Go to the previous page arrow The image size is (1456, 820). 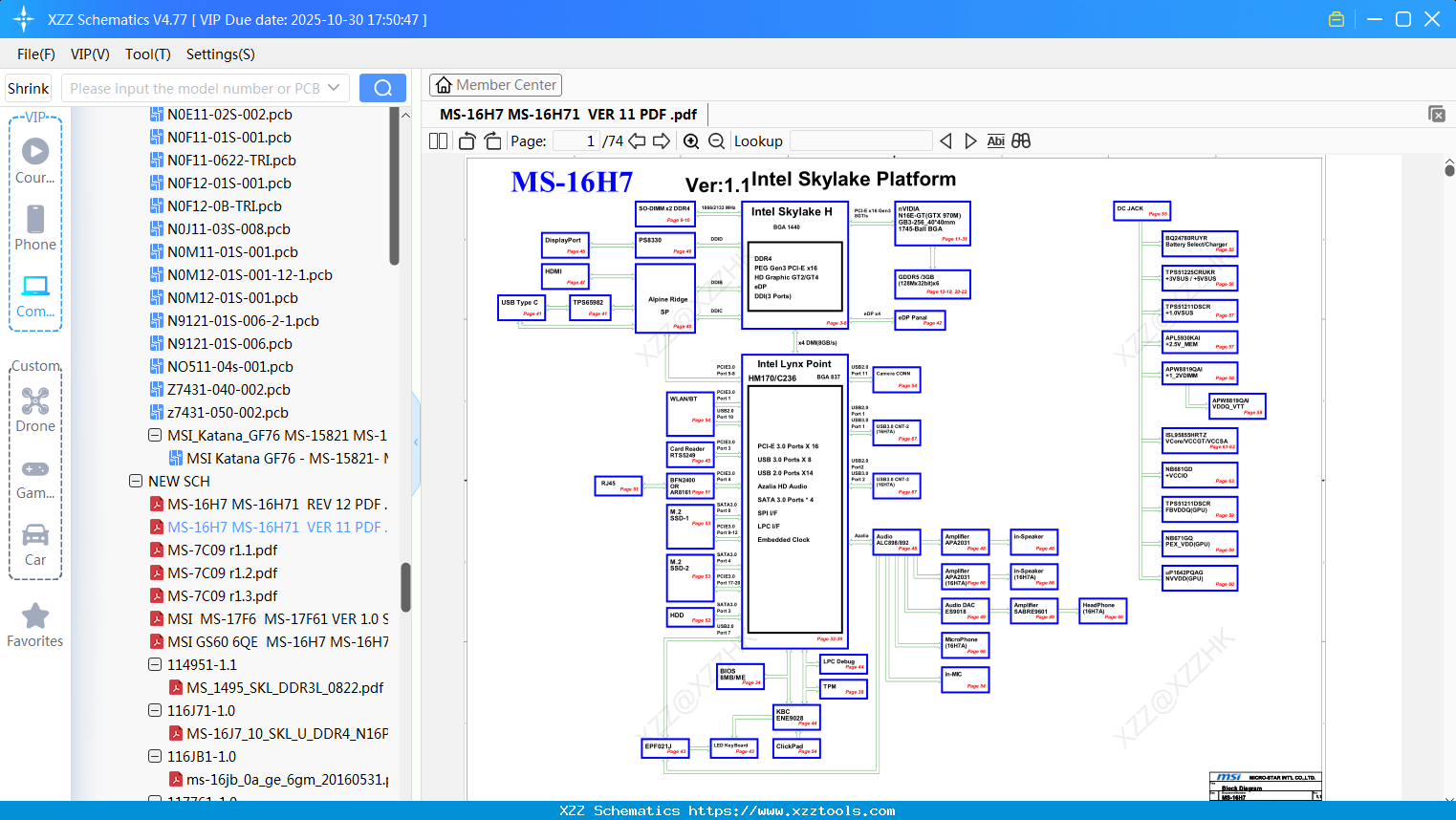637,141
